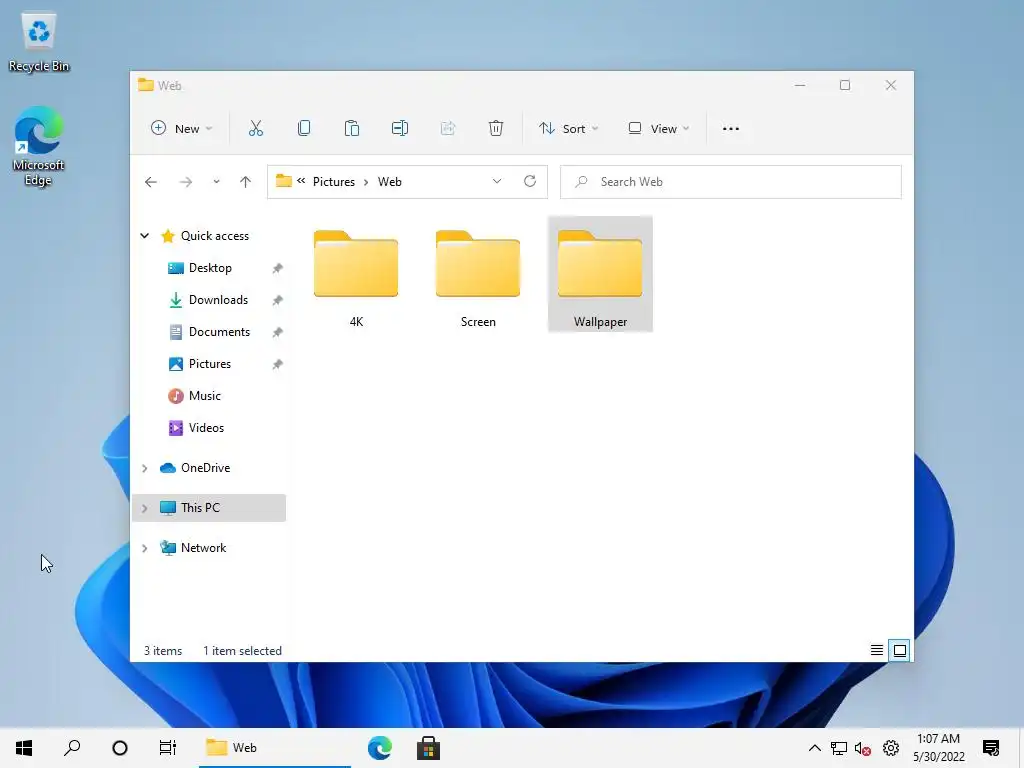Image resolution: width=1024 pixels, height=768 pixels.
Task: Open the clock showing 1:07 AM
Action: (938, 748)
